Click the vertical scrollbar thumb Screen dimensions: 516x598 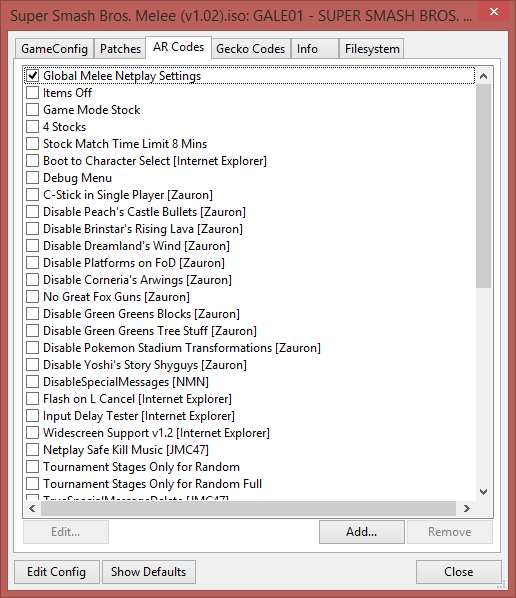coord(484,186)
